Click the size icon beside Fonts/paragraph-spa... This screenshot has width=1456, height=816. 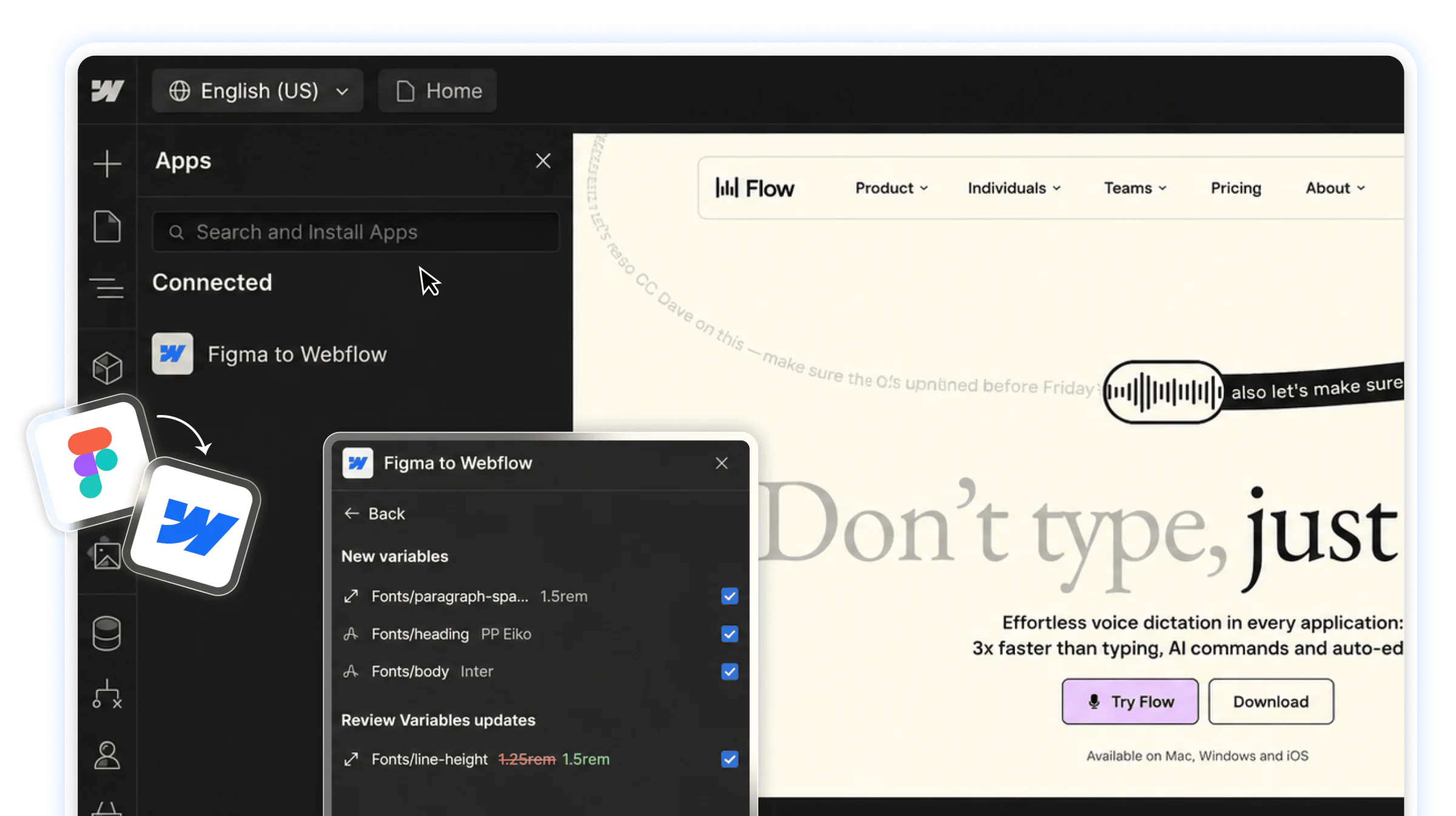(351, 596)
